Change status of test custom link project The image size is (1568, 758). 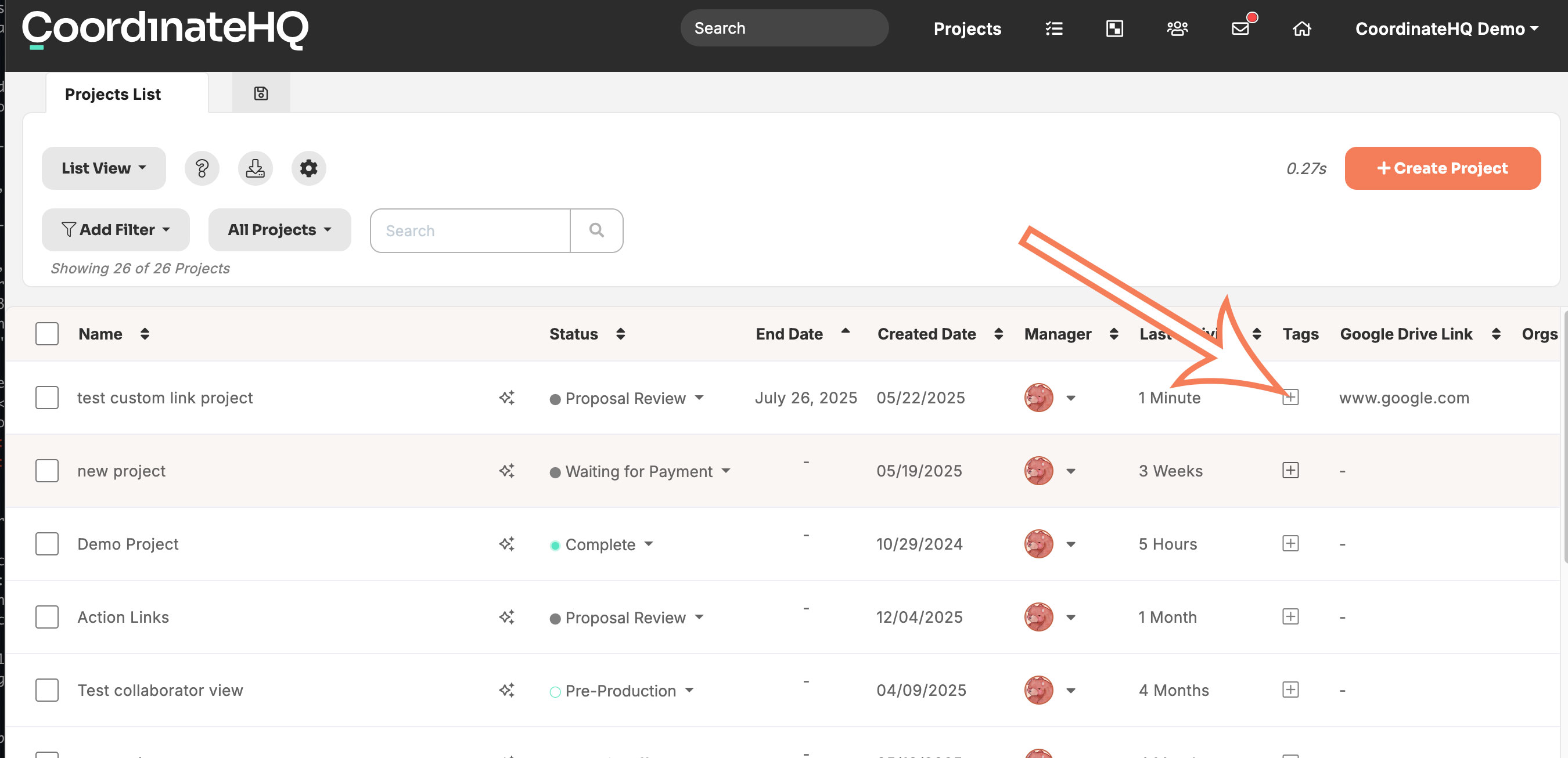[x=627, y=399]
